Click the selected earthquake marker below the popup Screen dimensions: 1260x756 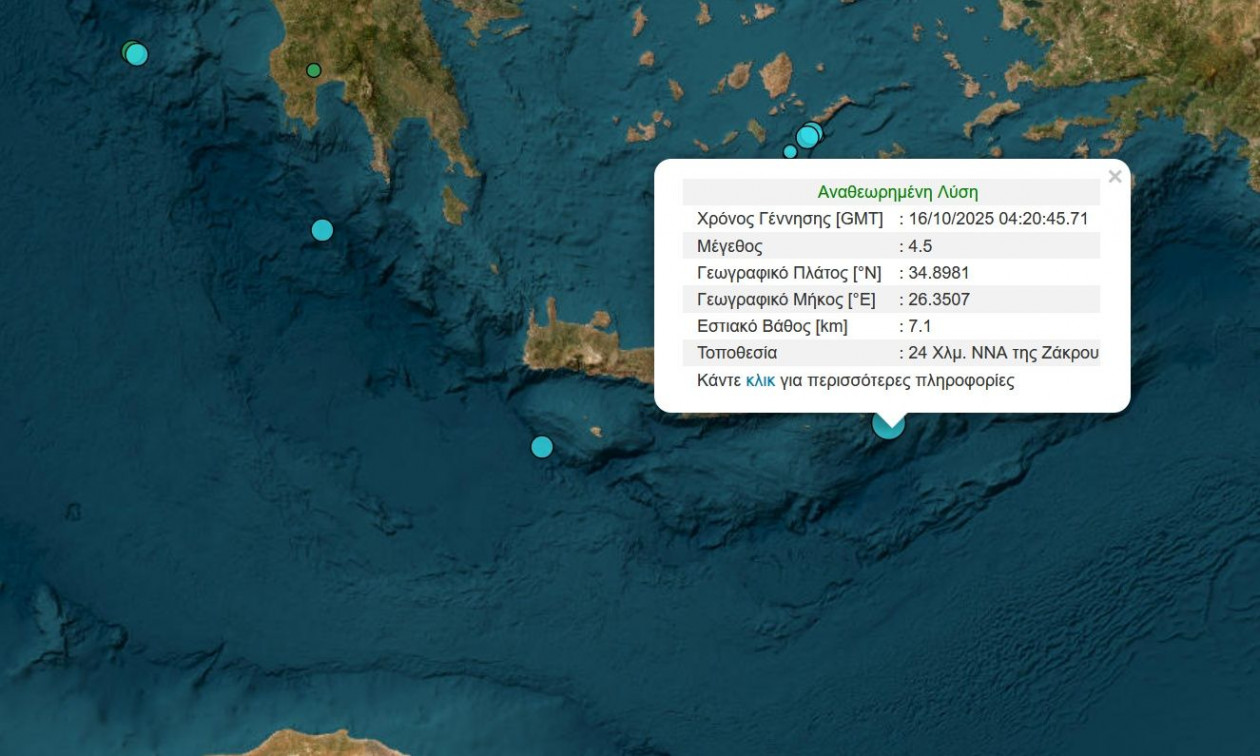coord(888,425)
